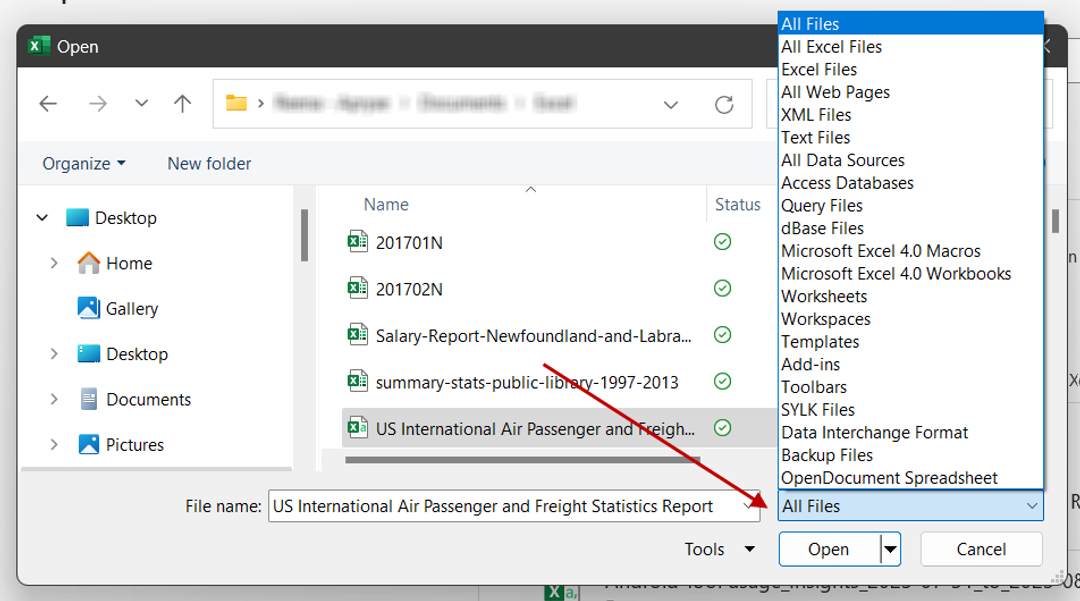Expand the Home sidebar item
This screenshot has height=601, width=1080.
(55, 263)
